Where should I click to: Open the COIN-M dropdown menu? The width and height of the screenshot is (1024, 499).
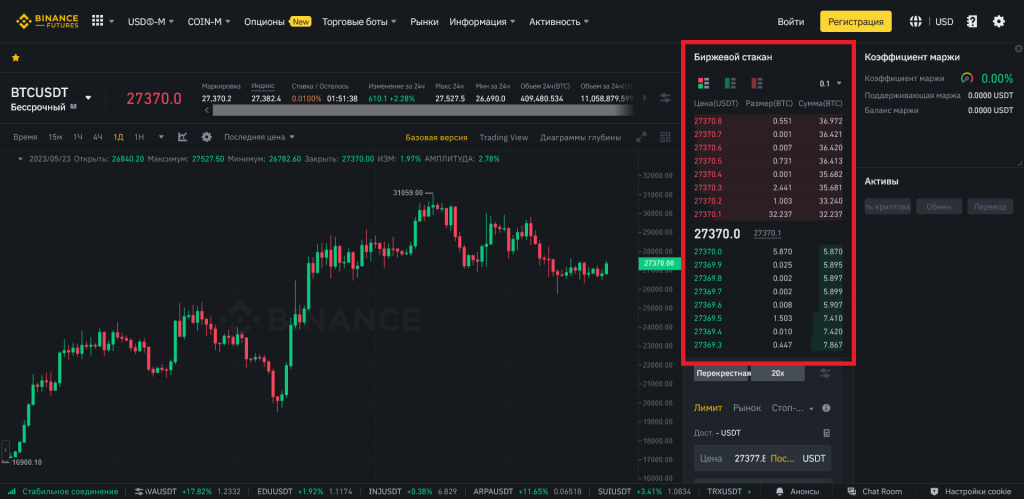(x=209, y=22)
